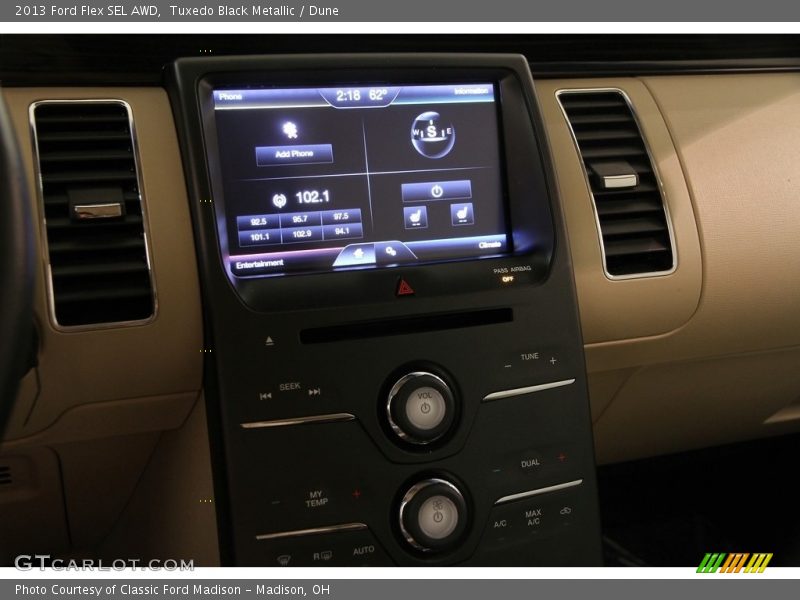
Task: Tap the 102.1 station frequency
Action: pyautogui.click(x=312, y=197)
